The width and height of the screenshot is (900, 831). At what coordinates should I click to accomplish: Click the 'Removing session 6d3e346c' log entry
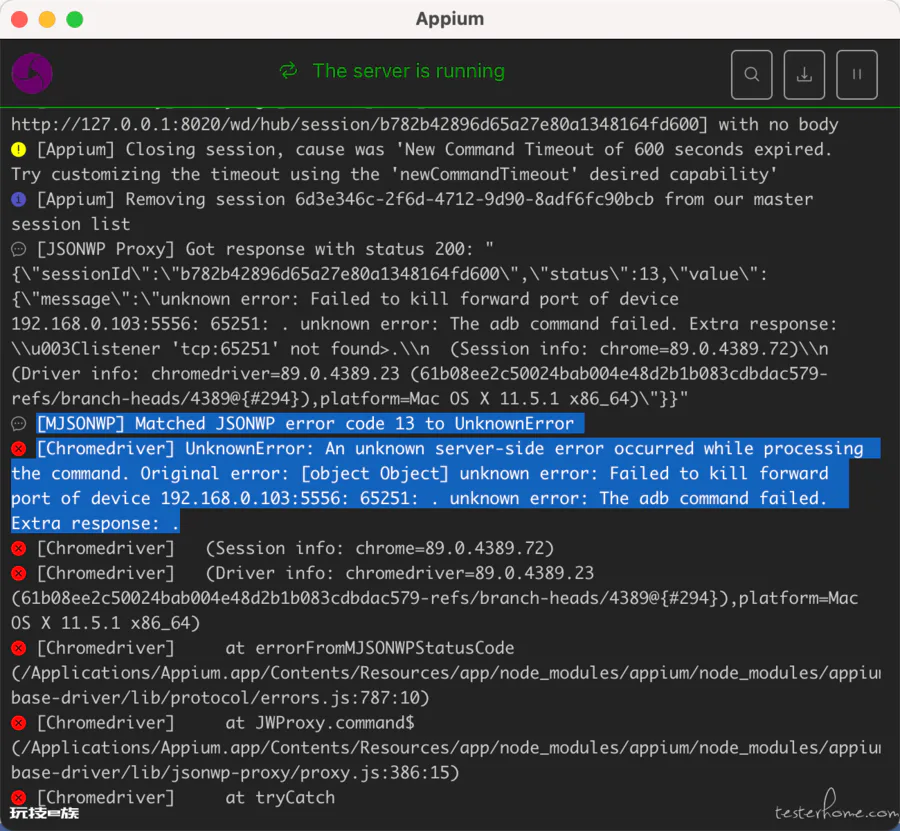(425, 200)
